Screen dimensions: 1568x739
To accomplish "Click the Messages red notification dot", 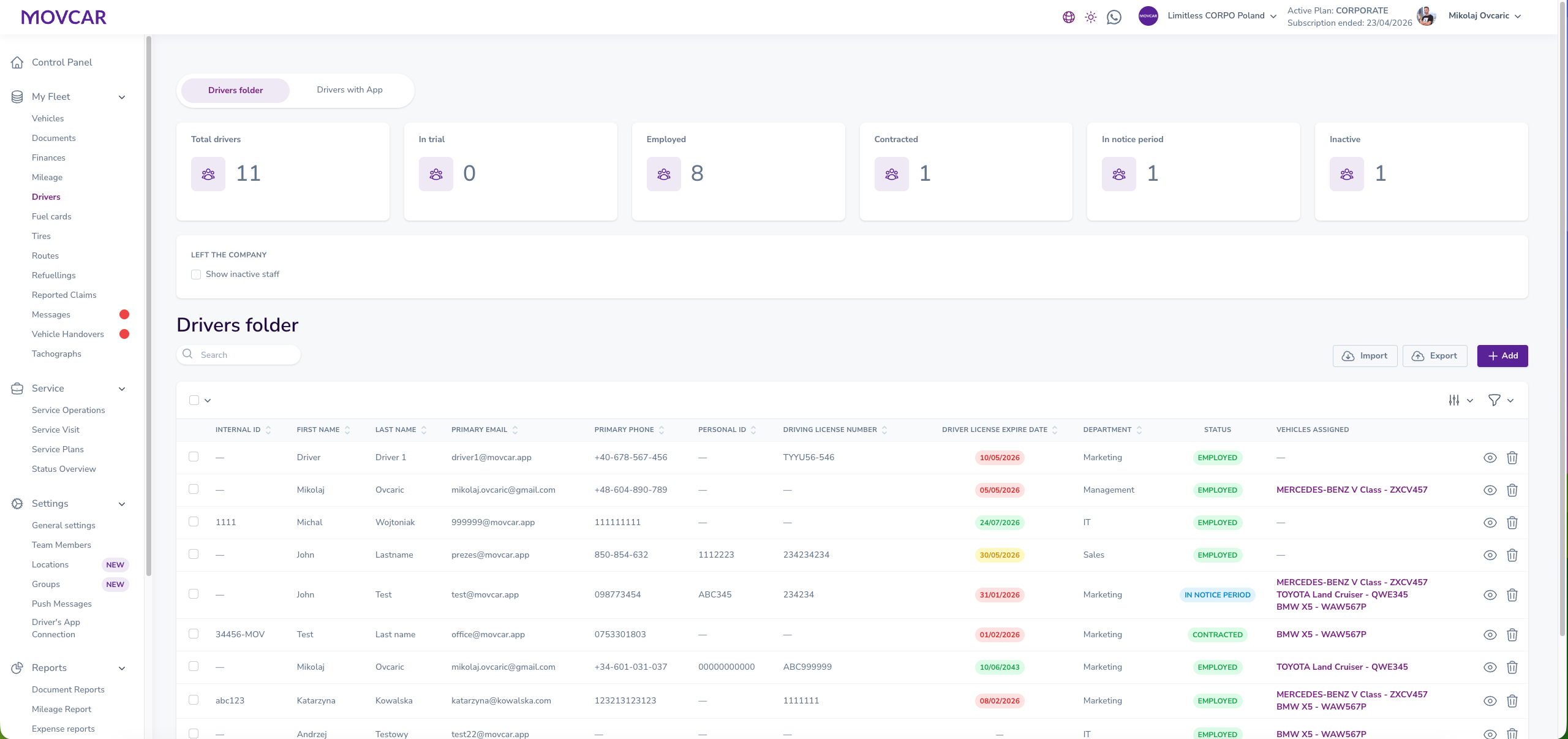I will pos(124,314).
